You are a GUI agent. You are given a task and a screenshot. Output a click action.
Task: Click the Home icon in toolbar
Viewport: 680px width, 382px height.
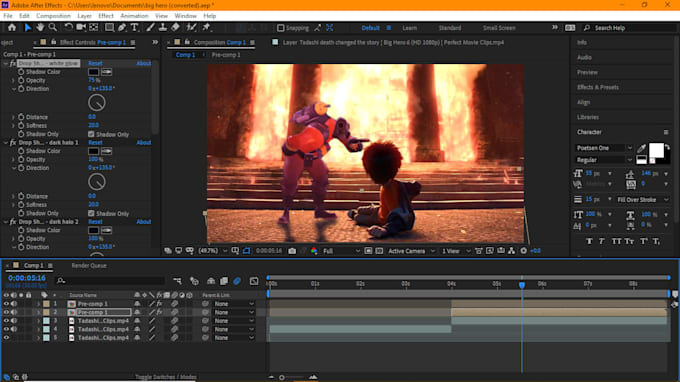click(12, 28)
